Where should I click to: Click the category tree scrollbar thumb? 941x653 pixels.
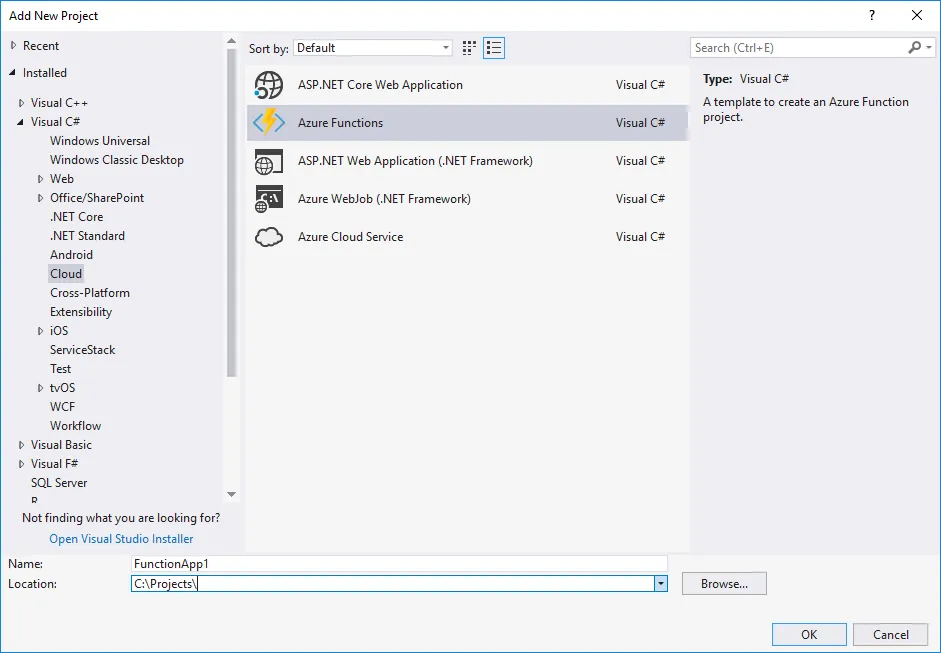point(232,213)
